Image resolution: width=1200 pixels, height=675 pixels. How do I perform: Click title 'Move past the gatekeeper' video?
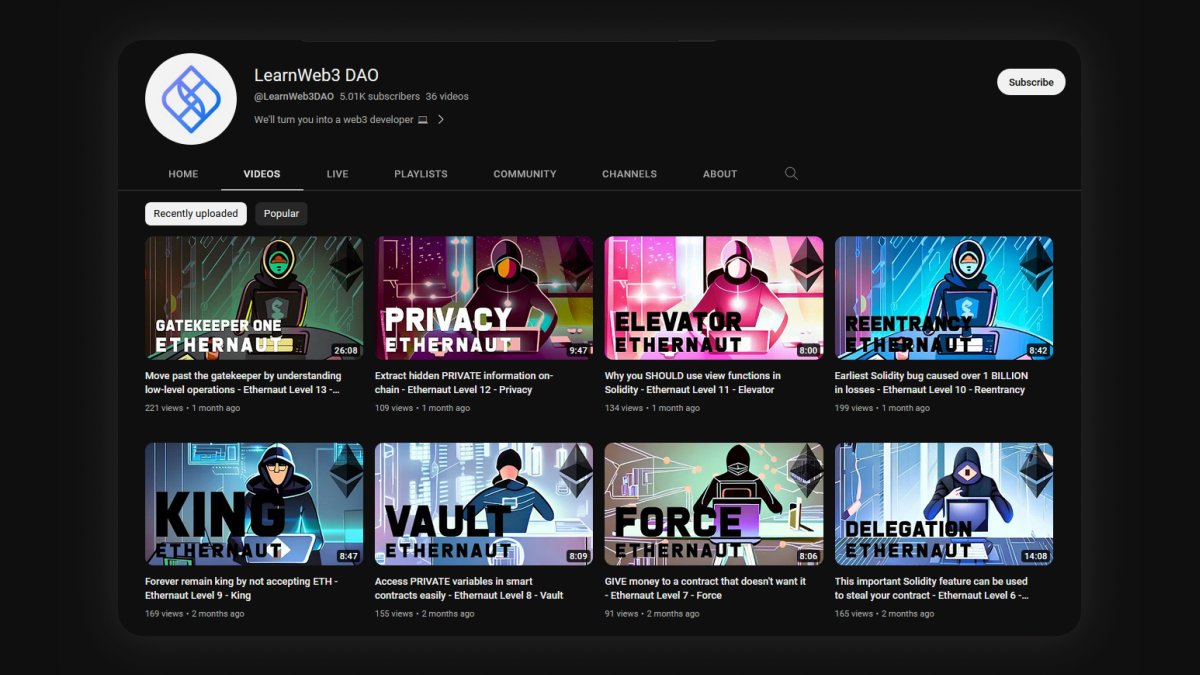tap(243, 383)
